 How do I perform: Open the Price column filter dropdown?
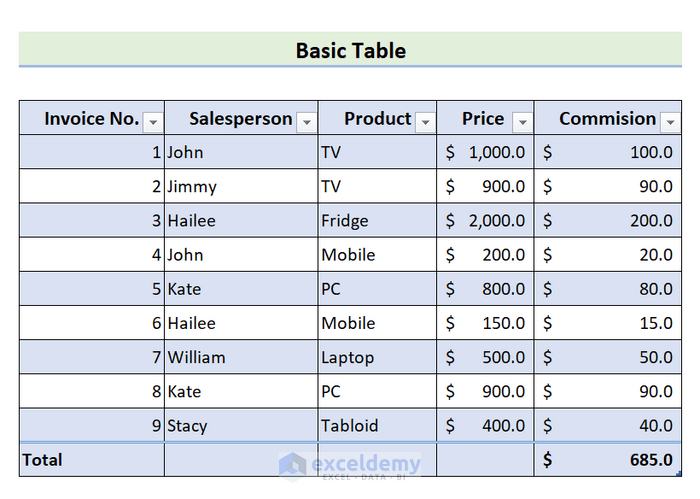pyautogui.click(x=522, y=122)
